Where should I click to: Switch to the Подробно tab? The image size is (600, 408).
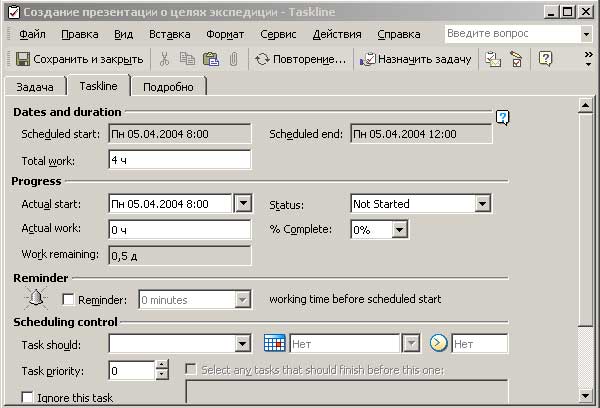point(167,87)
